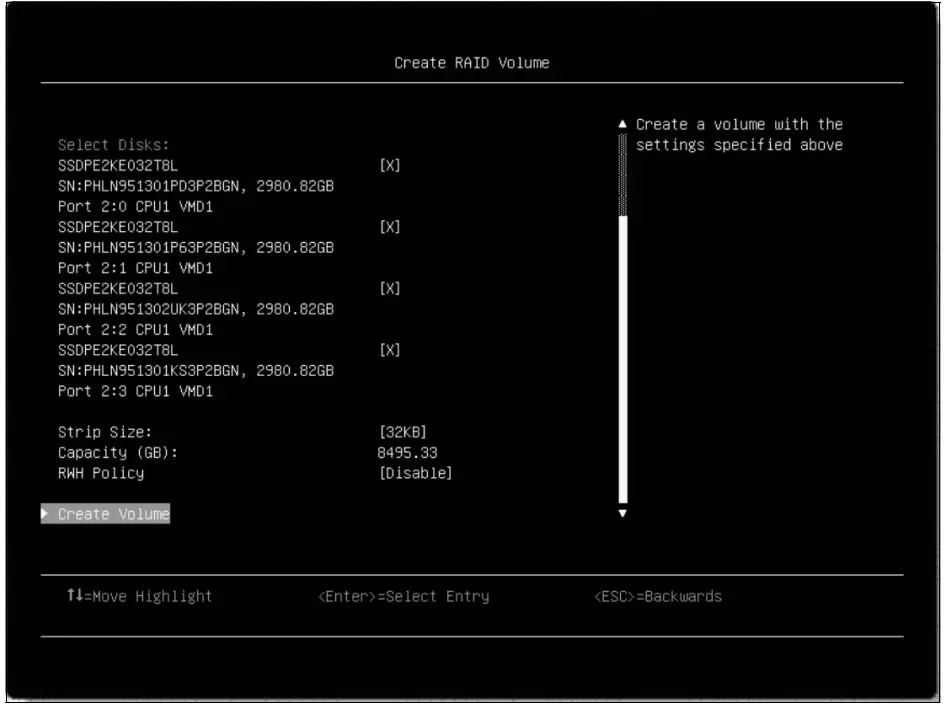Image resolution: width=946 pixels, height=704 pixels.
Task: Click the help text about volume settings
Action: 738,131
